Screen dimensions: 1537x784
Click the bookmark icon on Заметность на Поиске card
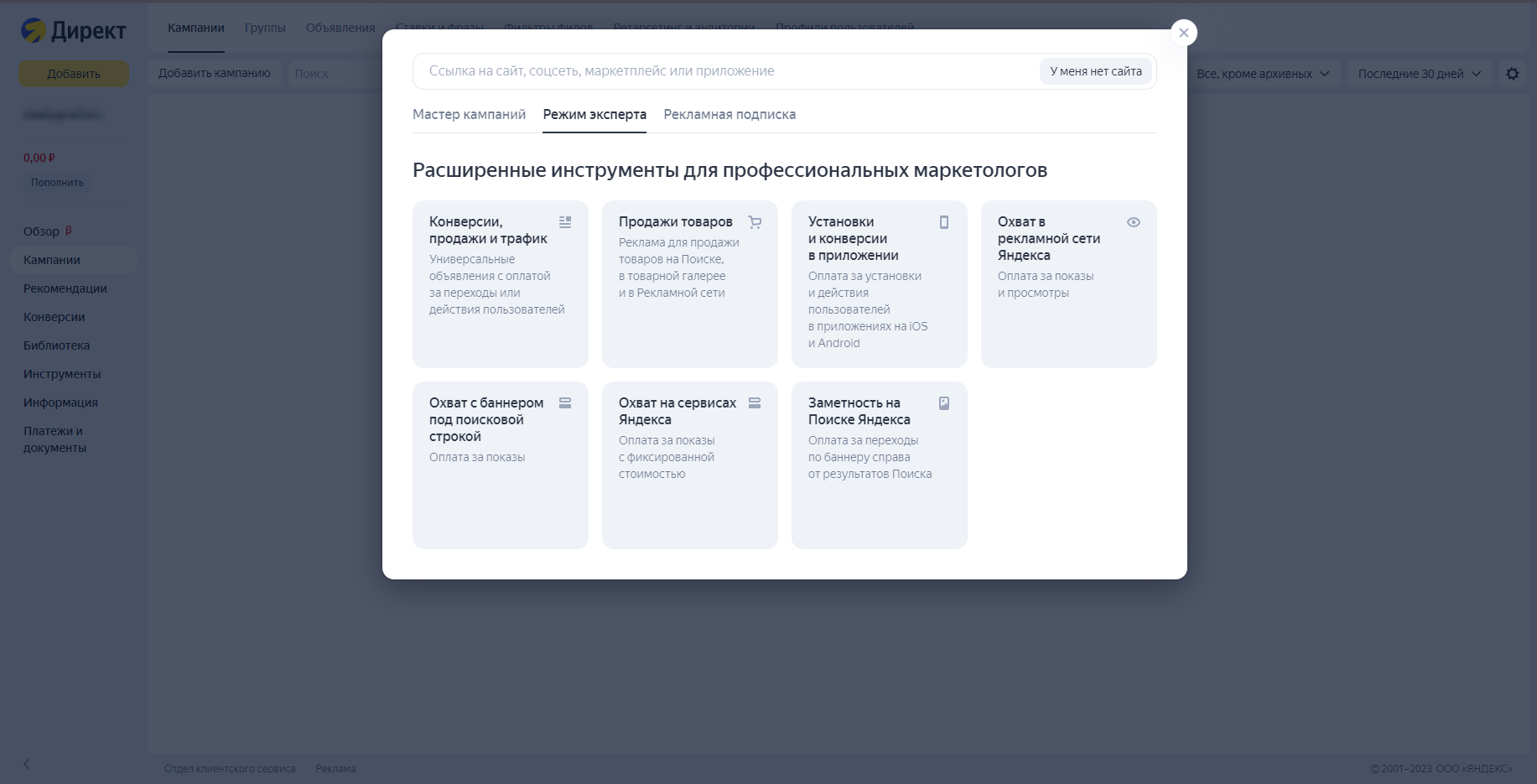pos(944,403)
